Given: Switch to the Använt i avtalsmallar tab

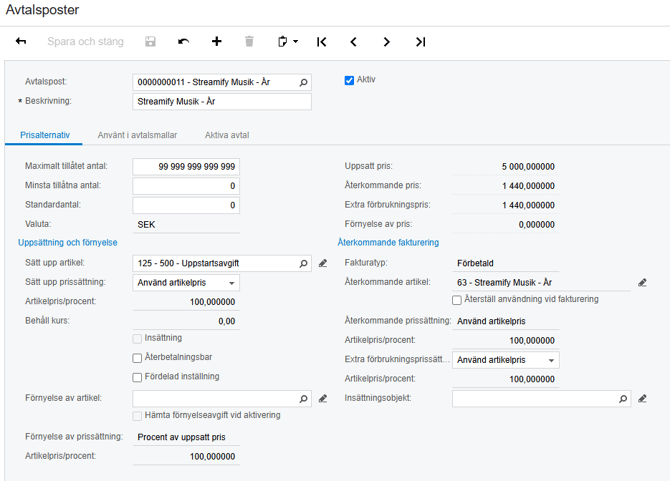Looking at the screenshot, I should (x=137, y=135).
